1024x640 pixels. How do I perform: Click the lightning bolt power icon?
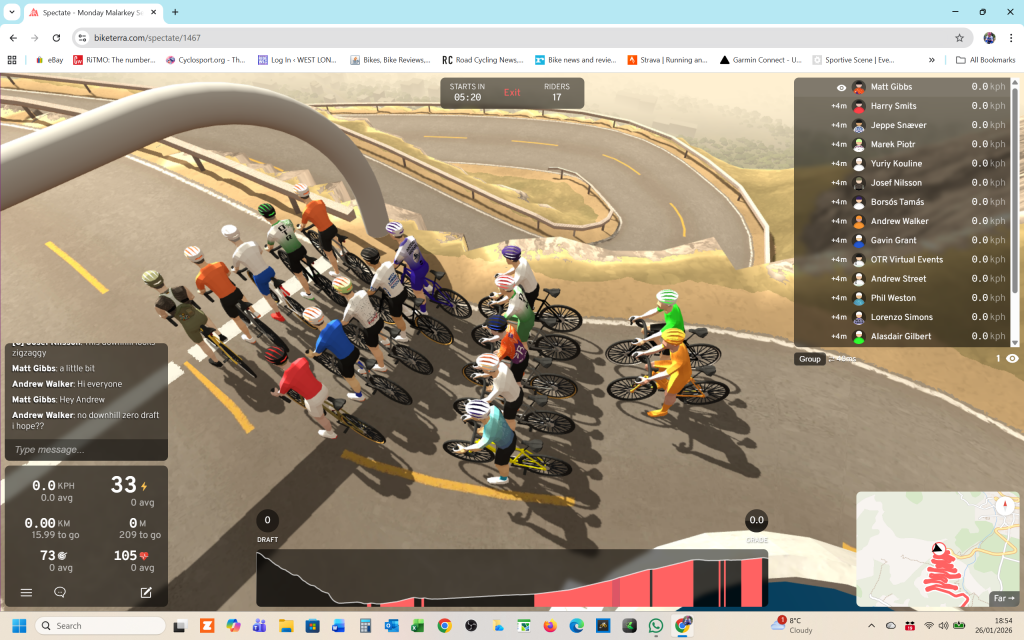pos(145,486)
